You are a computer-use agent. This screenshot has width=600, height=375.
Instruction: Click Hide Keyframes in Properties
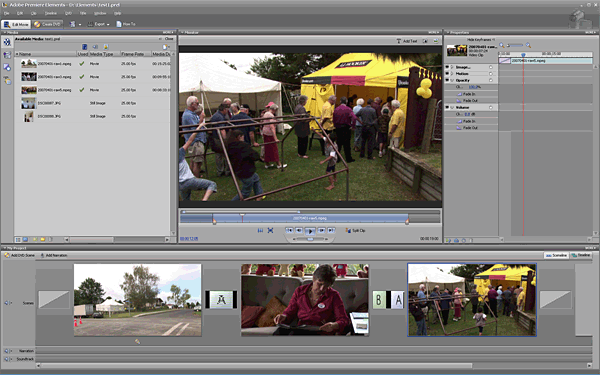(x=481, y=39)
